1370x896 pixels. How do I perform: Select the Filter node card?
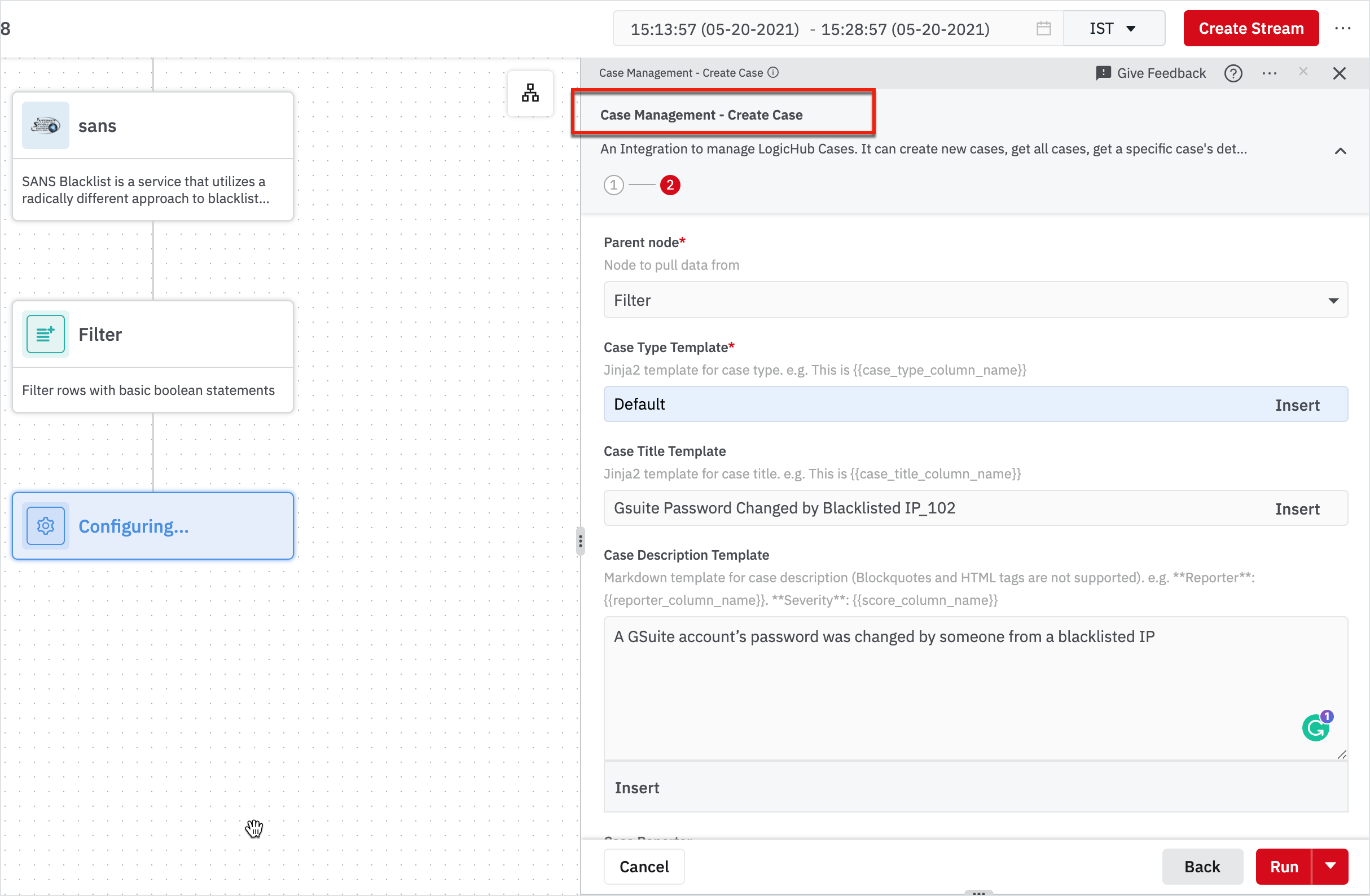coord(152,356)
